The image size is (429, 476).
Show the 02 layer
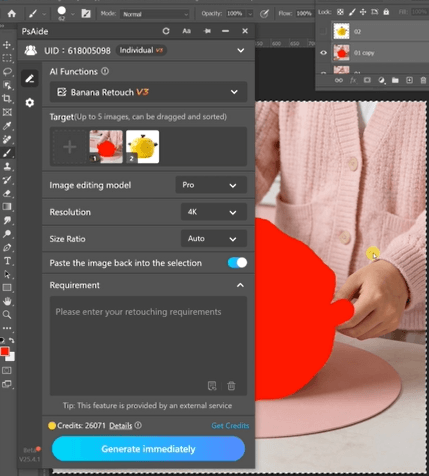point(323,31)
